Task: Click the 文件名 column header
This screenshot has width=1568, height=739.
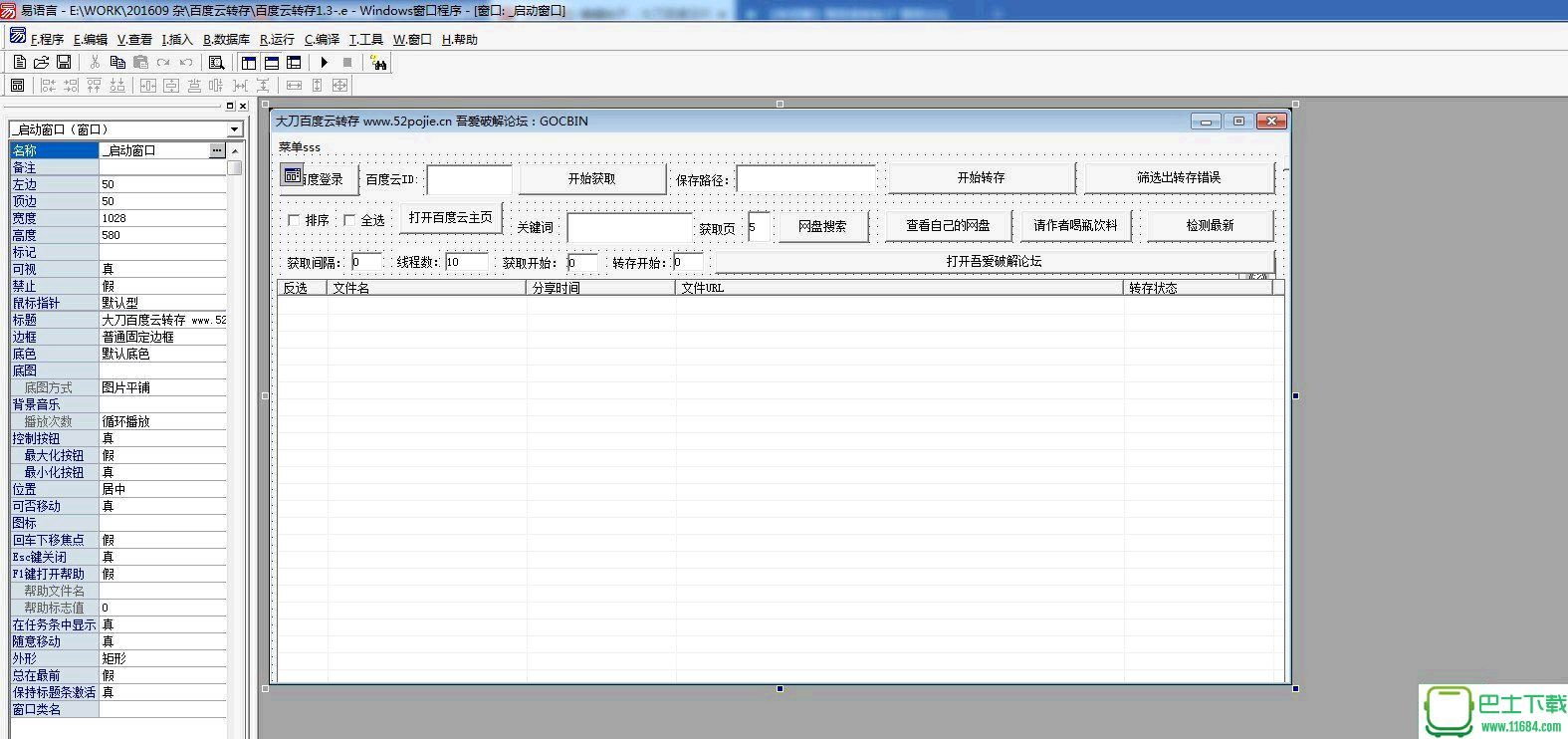Action: 427,288
